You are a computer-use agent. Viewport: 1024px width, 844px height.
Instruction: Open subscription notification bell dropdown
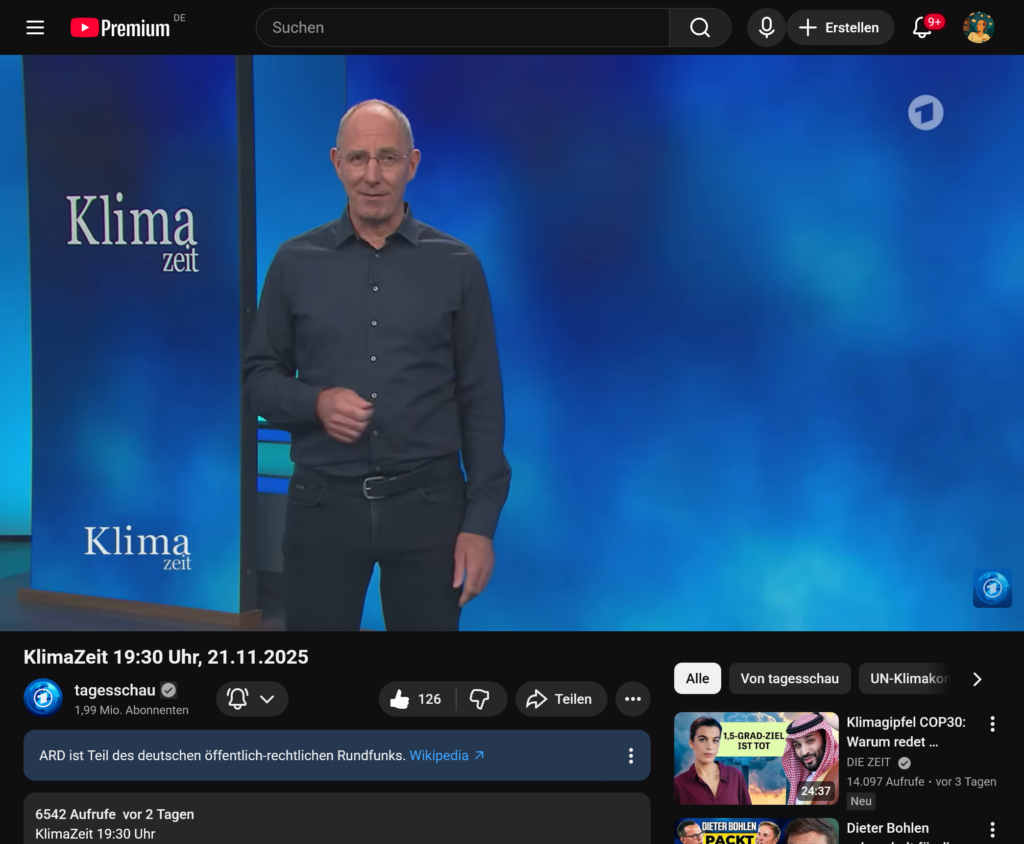(252, 699)
